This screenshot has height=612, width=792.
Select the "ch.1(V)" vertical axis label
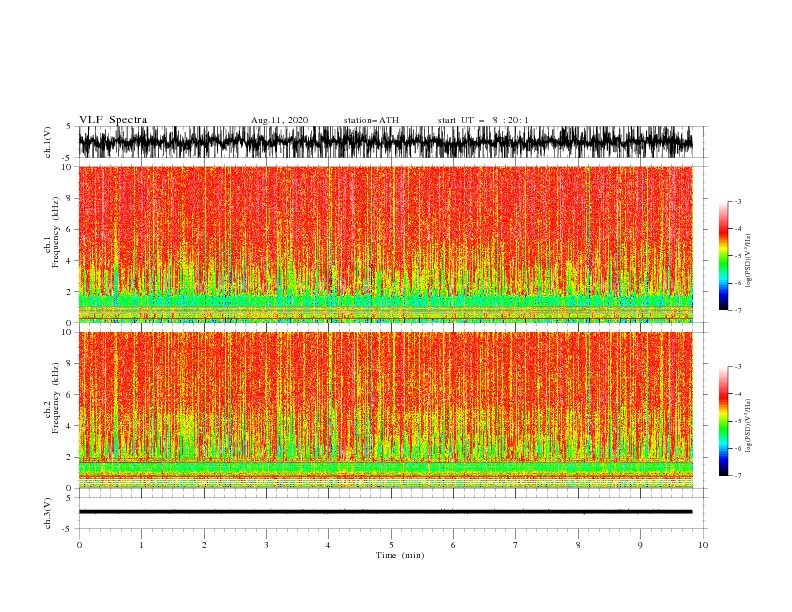tap(48, 142)
